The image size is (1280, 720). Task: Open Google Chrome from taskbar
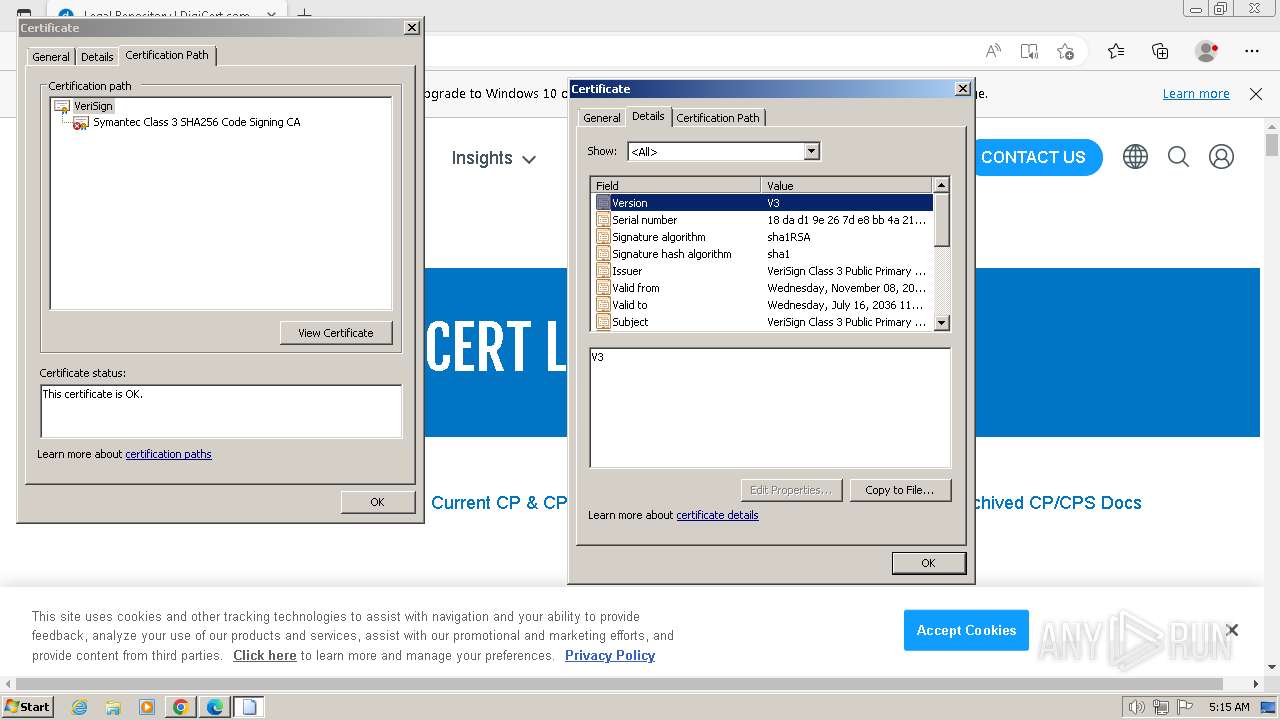(180, 707)
